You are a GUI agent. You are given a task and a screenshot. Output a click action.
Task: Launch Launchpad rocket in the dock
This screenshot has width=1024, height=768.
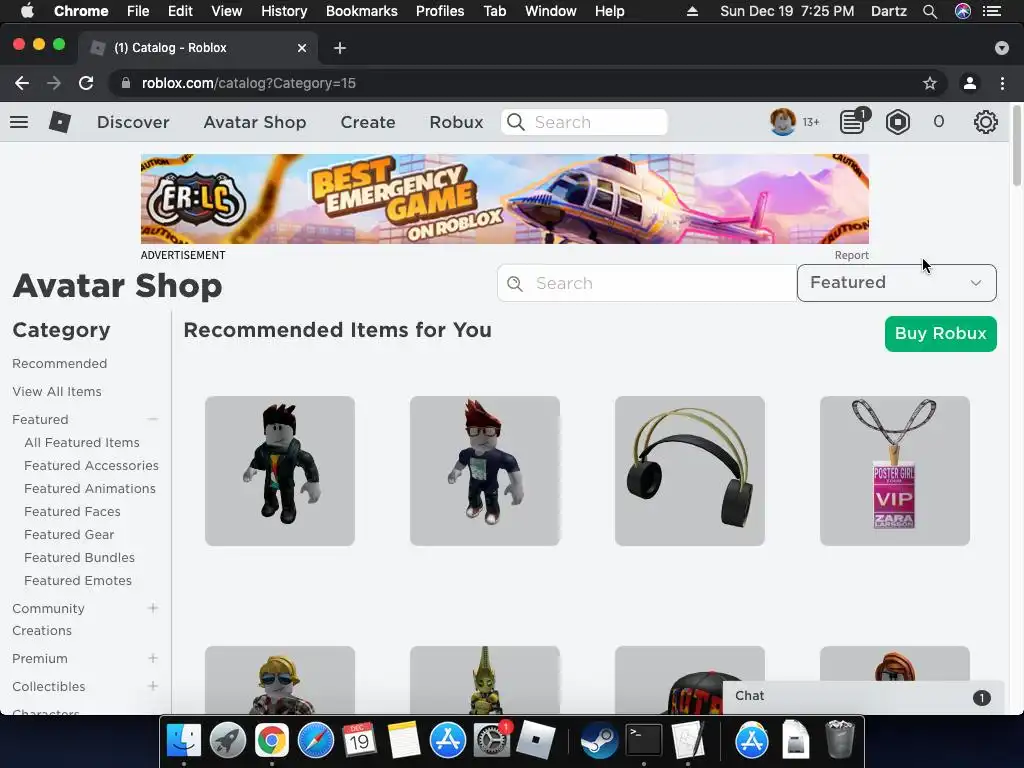[x=227, y=741]
